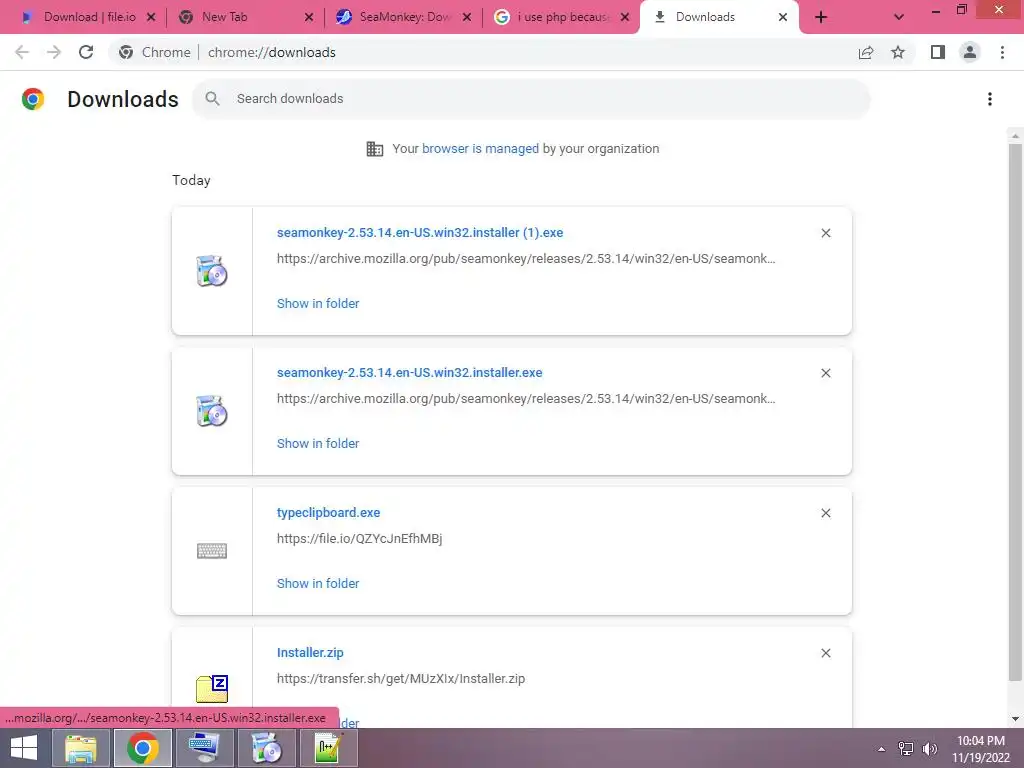
Task: Click the seamonkey installer.exe file icon
Action: (212, 411)
